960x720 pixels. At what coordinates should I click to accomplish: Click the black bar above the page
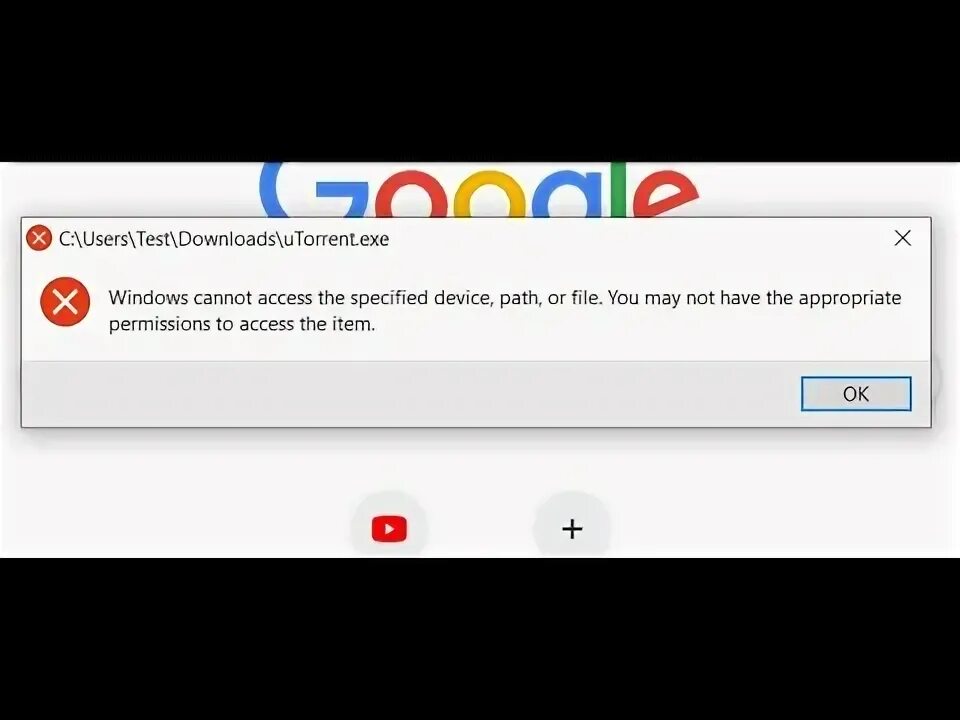tap(480, 80)
